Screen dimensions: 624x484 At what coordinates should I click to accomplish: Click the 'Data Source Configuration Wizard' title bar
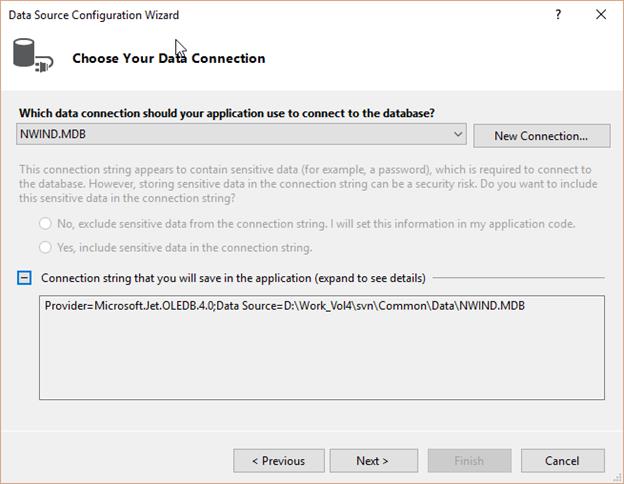point(94,15)
